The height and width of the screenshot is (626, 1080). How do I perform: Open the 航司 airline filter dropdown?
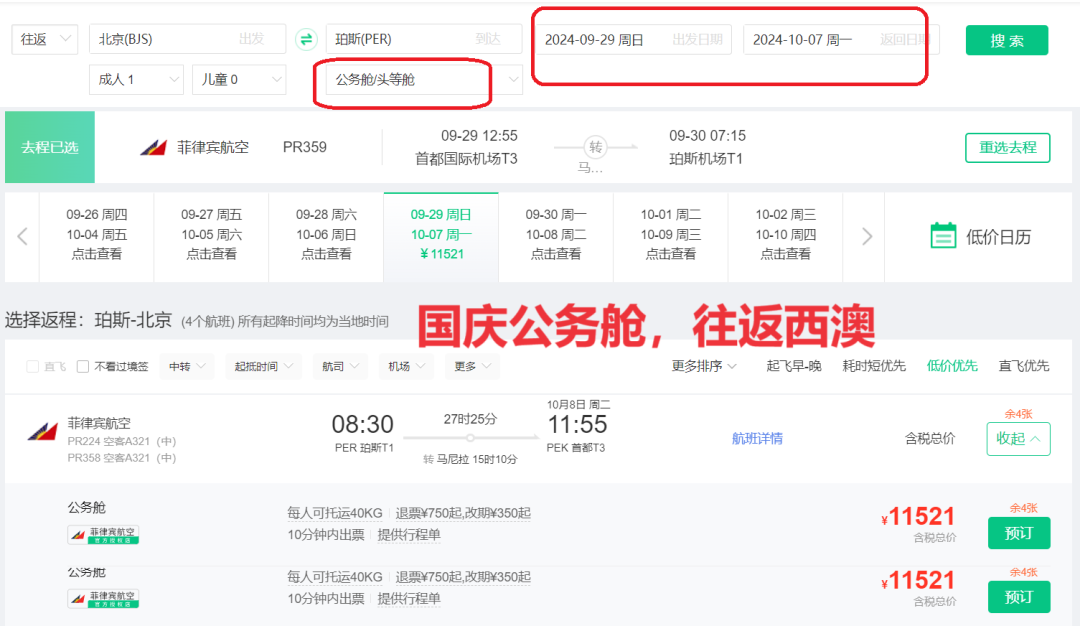[x=340, y=366]
